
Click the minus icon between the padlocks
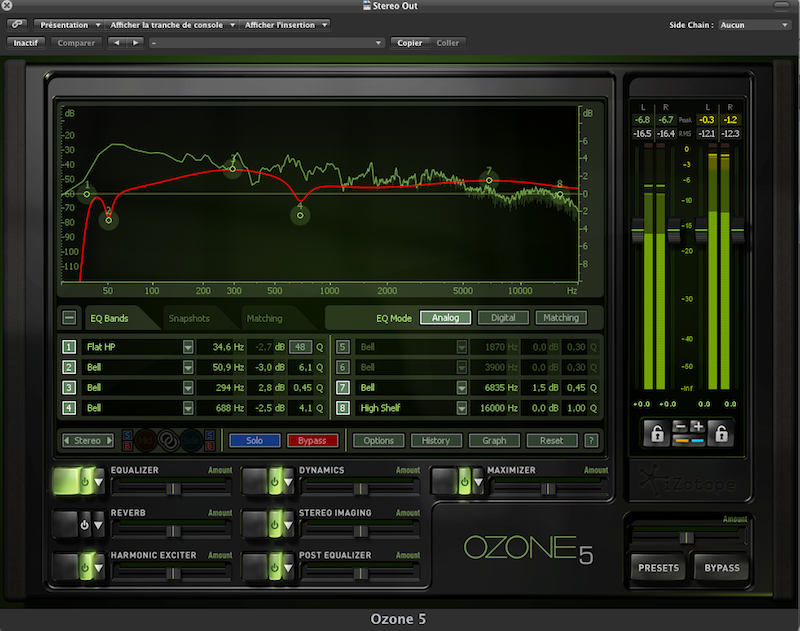tap(680, 426)
